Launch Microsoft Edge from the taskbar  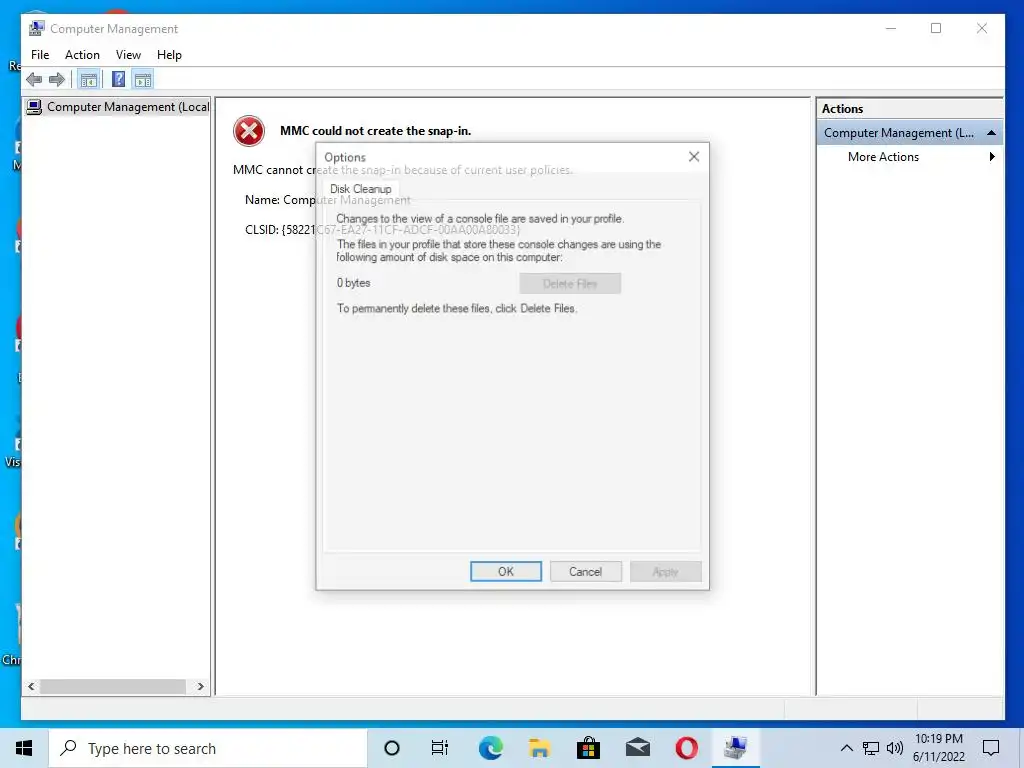(x=490, y=748)
